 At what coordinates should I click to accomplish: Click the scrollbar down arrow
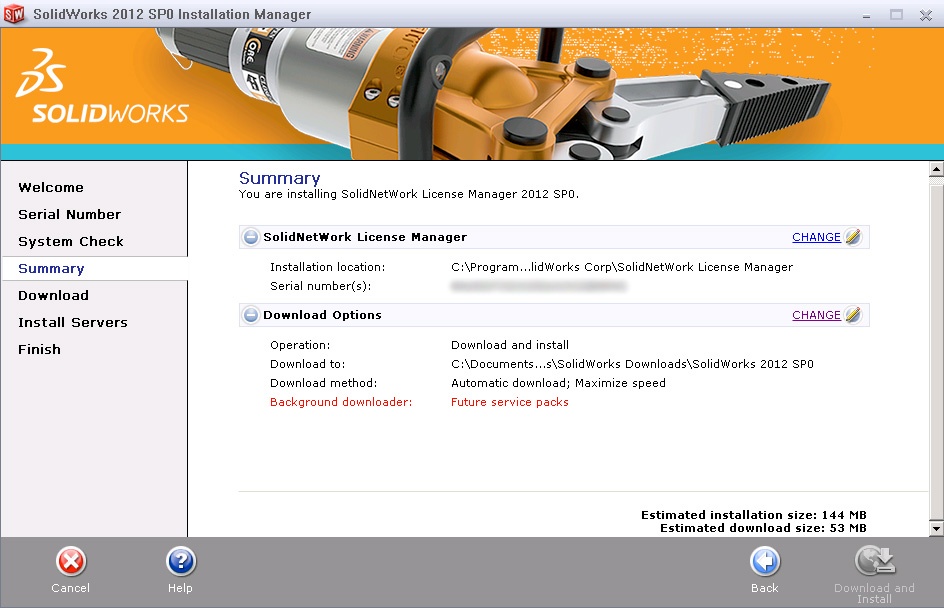pyautogui.click(x=936, y=529)
